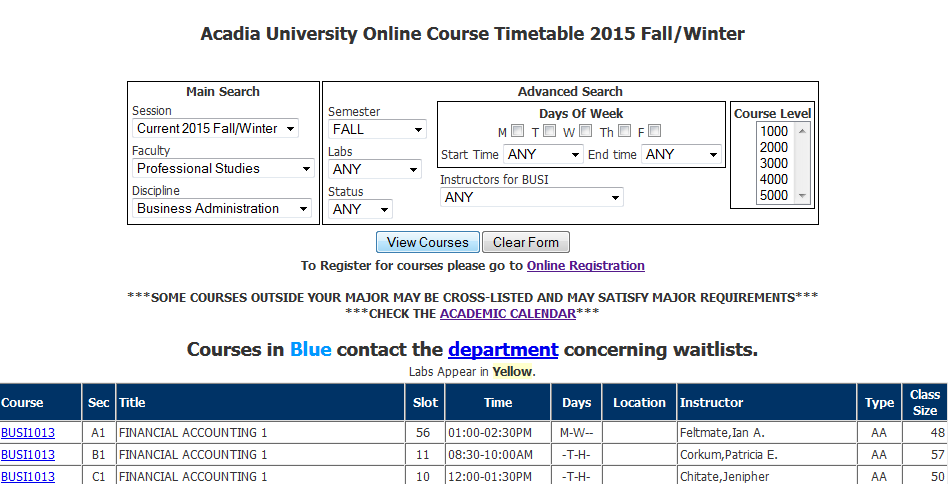Click slot 56 cell
The width and height of the screenshot is (948, 484).
(x=425, y=433)
